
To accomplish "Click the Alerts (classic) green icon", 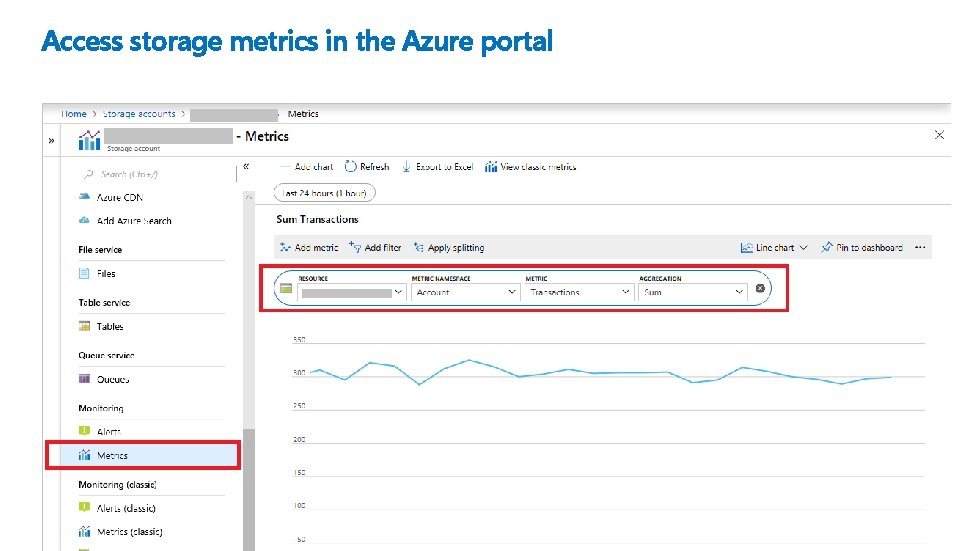I will [84, 507].
